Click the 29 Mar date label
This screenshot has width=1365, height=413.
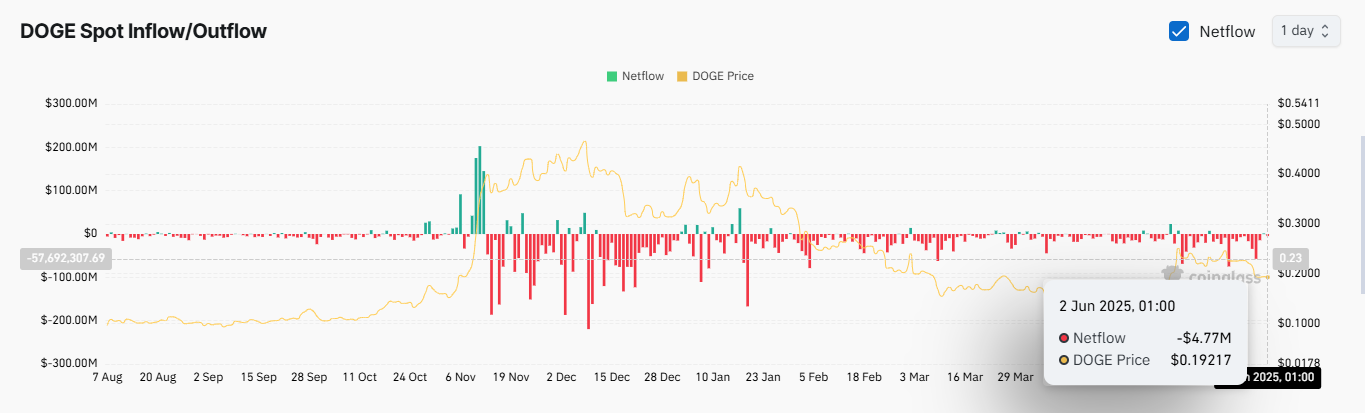(x=1016, y=378)
